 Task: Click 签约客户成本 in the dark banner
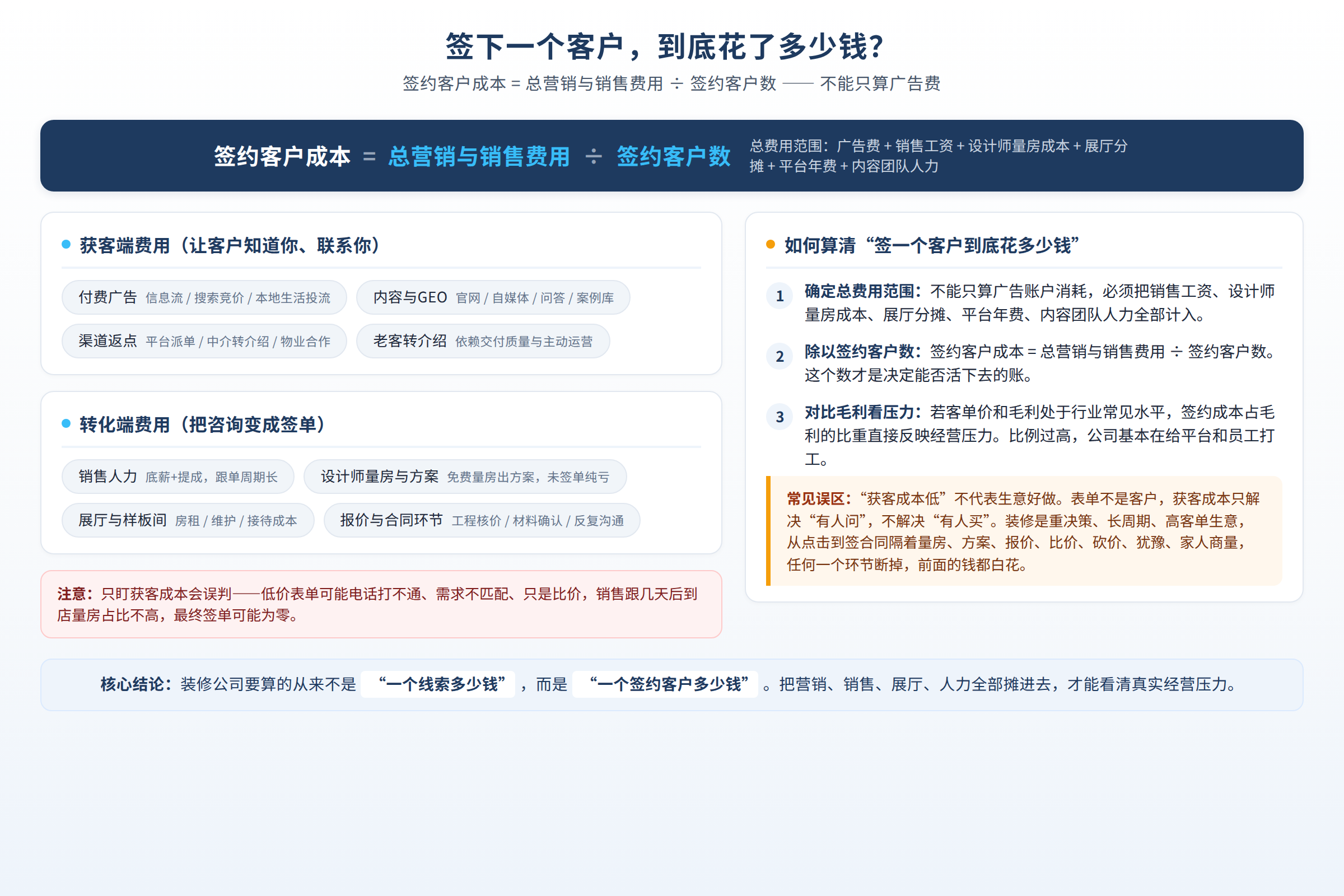[282, 156]
